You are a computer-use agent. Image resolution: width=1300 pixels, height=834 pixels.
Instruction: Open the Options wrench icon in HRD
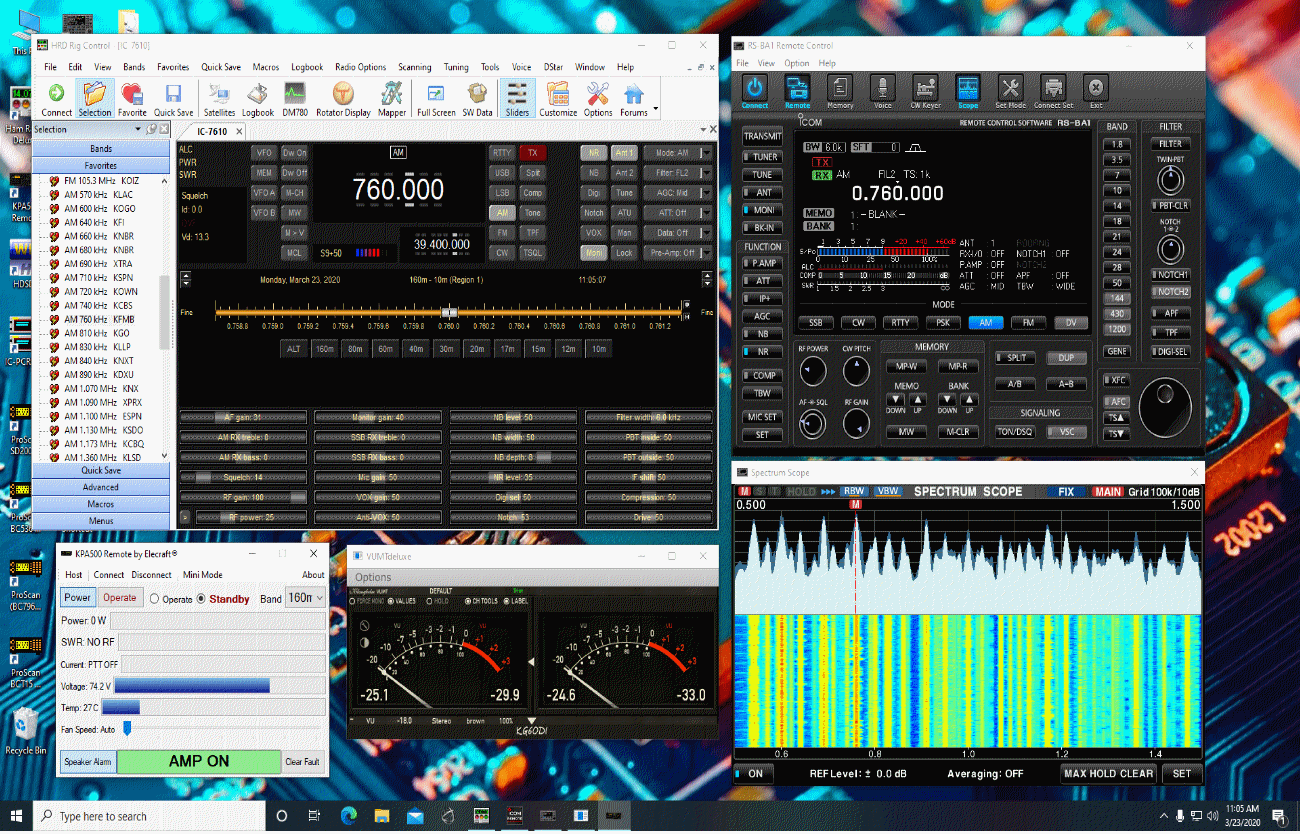(x=598, y=99)
